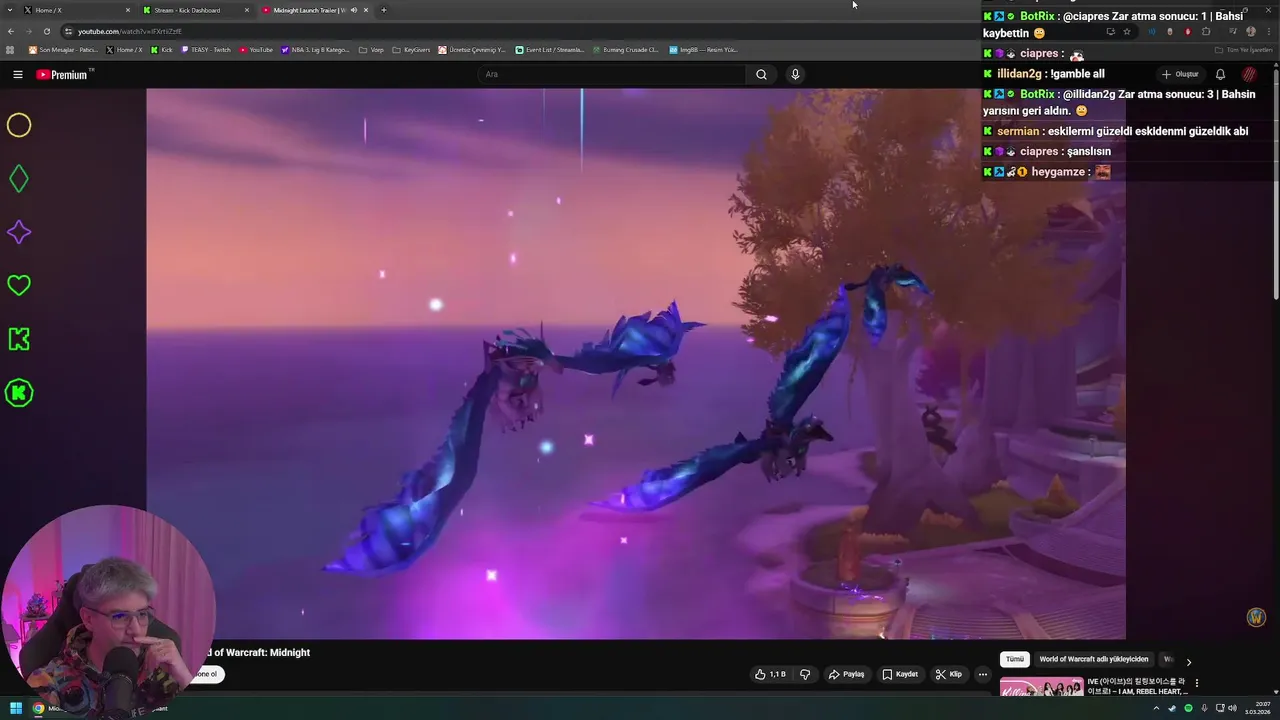Image resolution: width=1280 pixels, height=720 pixels.
Task: Open the Windows Start menu
Action: pos(15,708)
